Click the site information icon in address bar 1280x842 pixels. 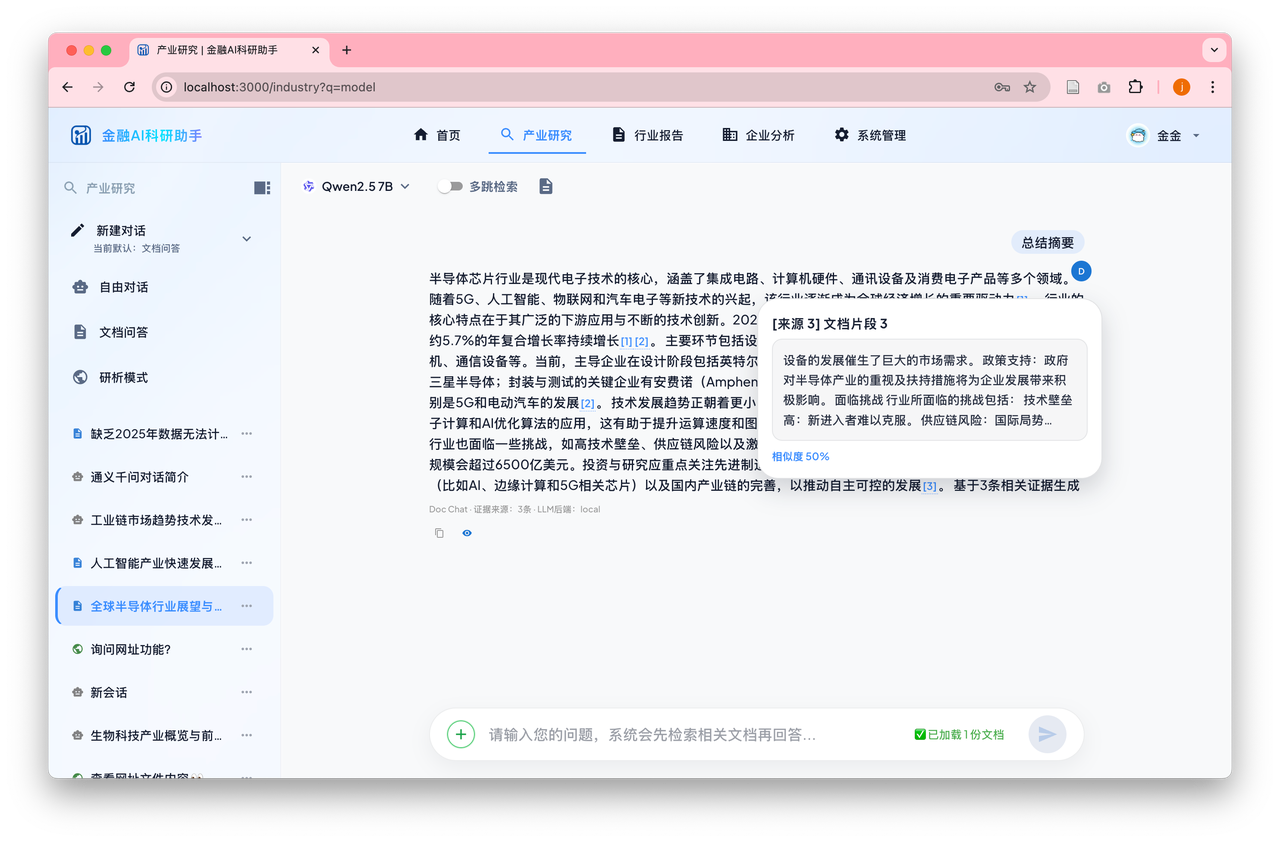pyautogui.click(x=167, y=87)
